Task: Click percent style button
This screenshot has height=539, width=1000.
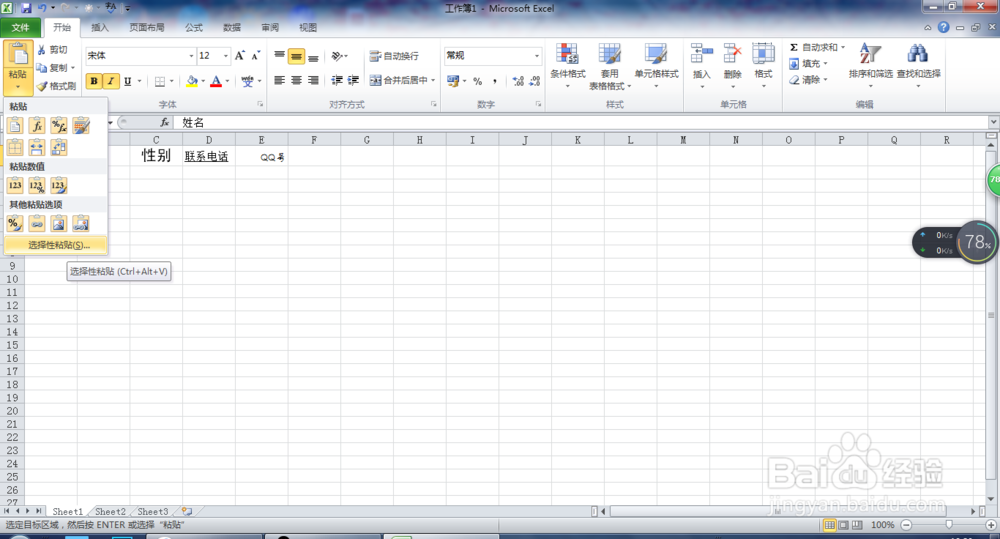Action: 478,81
